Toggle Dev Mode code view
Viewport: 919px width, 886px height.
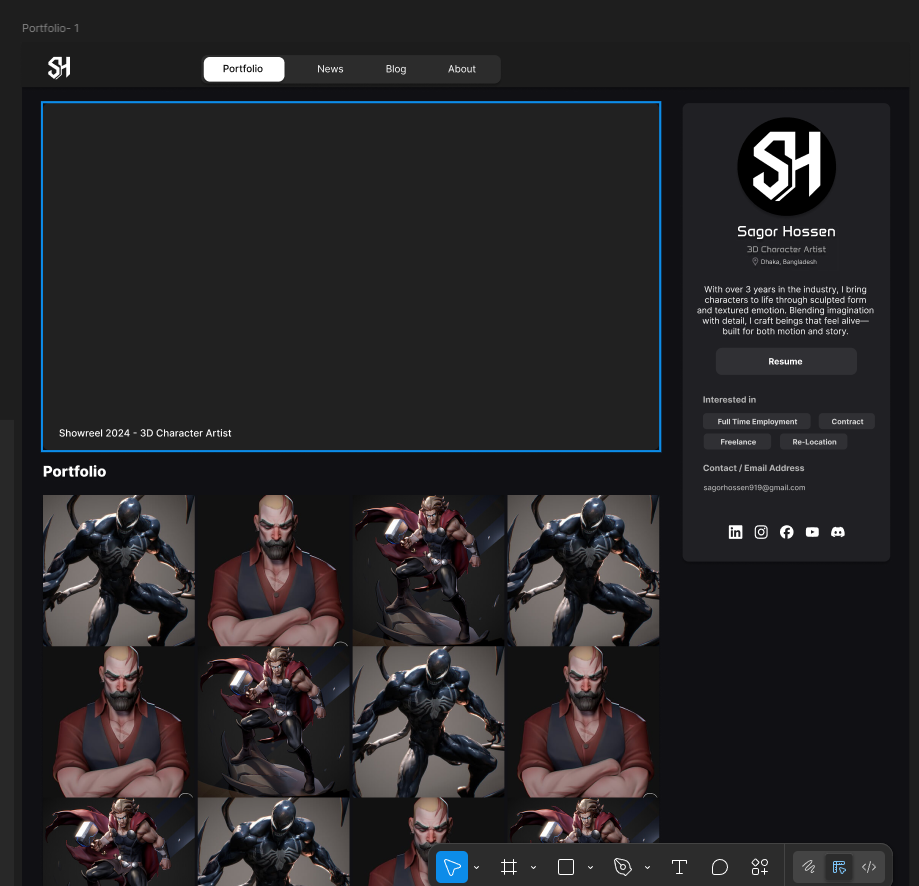[x=869, y=867]
